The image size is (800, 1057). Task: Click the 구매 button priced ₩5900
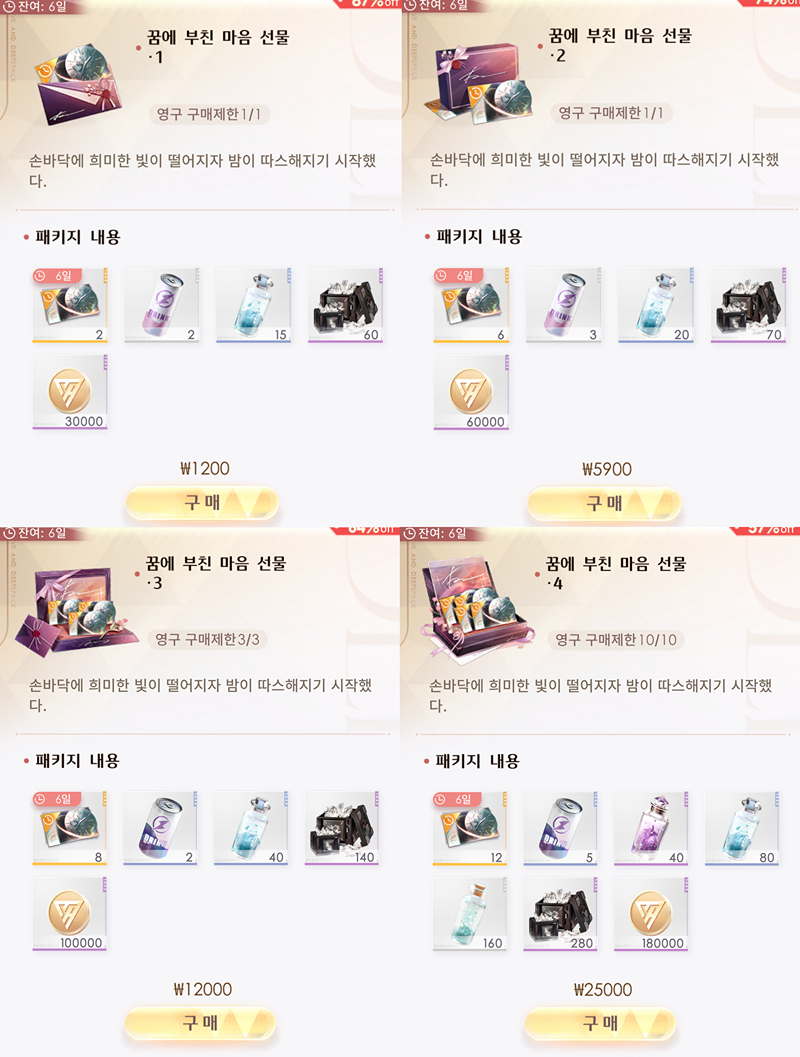[x=604, y=504]
